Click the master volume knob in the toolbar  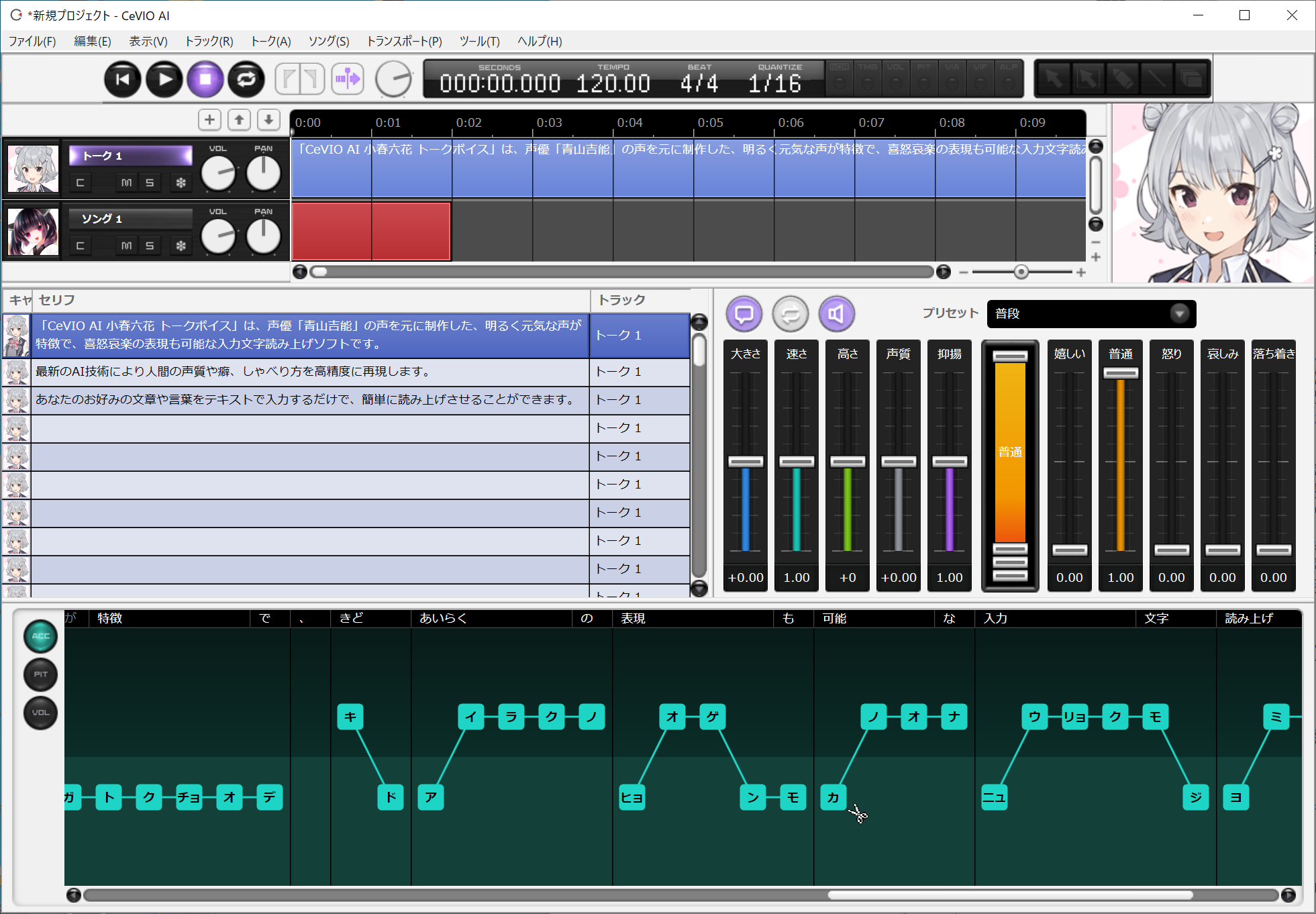[393, 79]
